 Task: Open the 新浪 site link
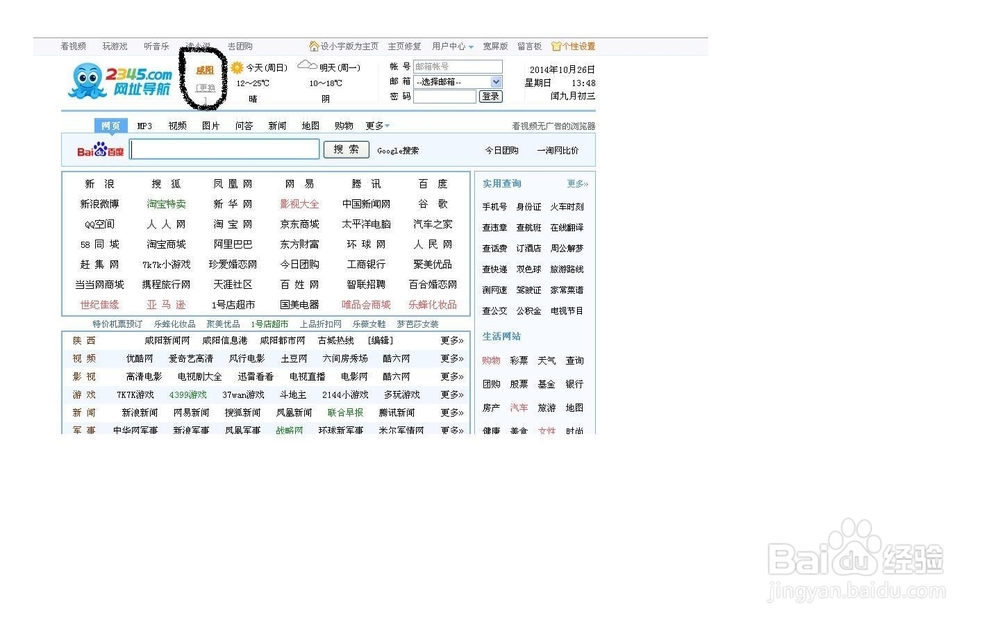coord(99,184)
